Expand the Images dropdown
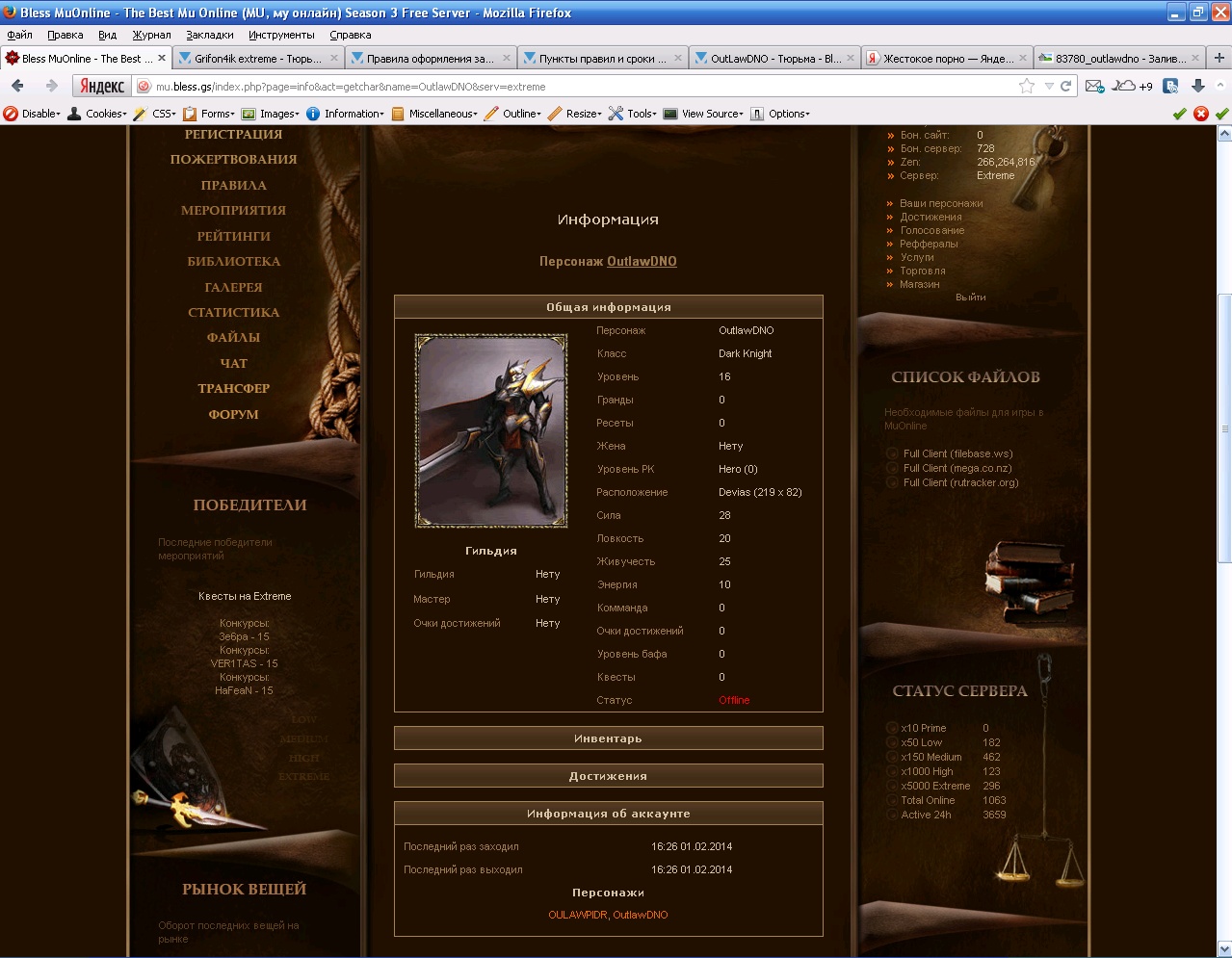Viewport: 1232px width, 958px height. (x=279, y=114)
